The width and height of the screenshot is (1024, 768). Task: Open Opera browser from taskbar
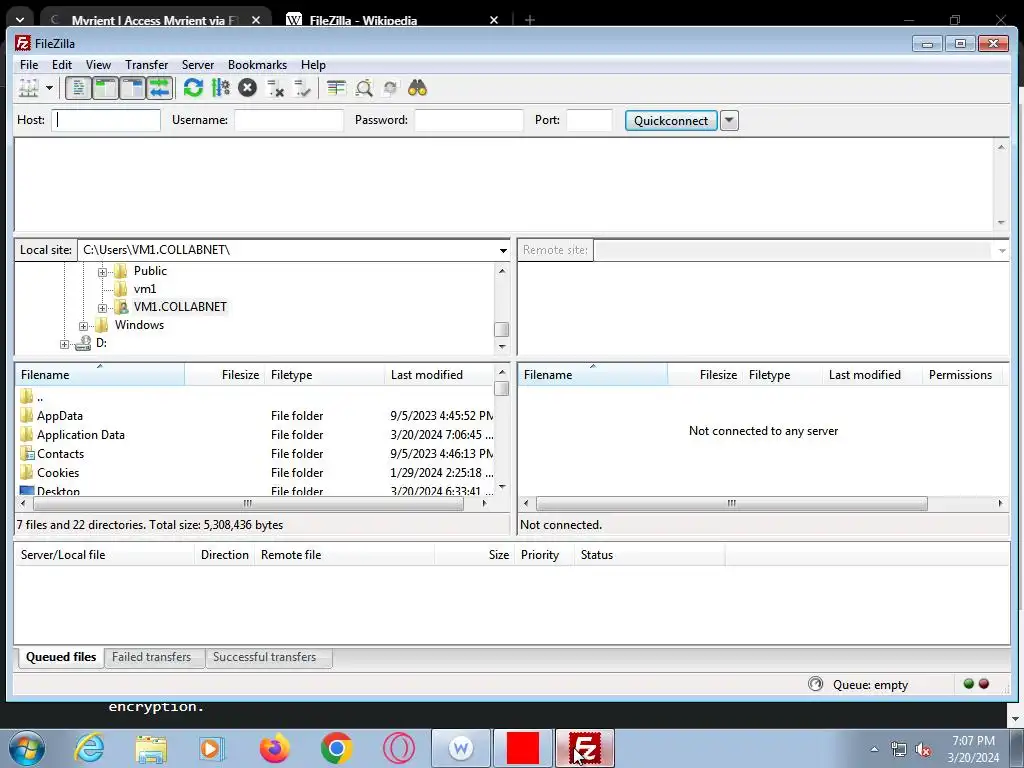tap(398, 748)
